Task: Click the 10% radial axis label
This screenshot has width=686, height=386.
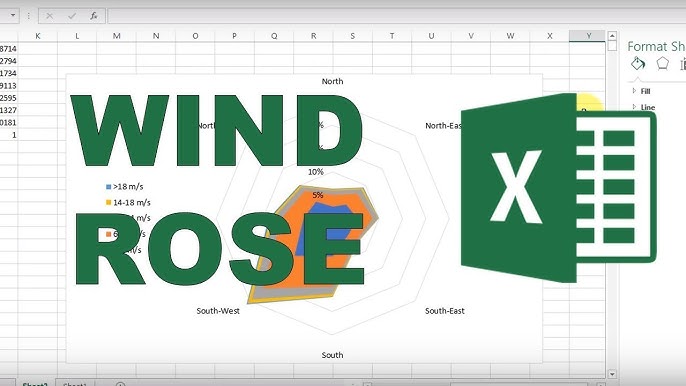Action: click(x=316, y=172)
